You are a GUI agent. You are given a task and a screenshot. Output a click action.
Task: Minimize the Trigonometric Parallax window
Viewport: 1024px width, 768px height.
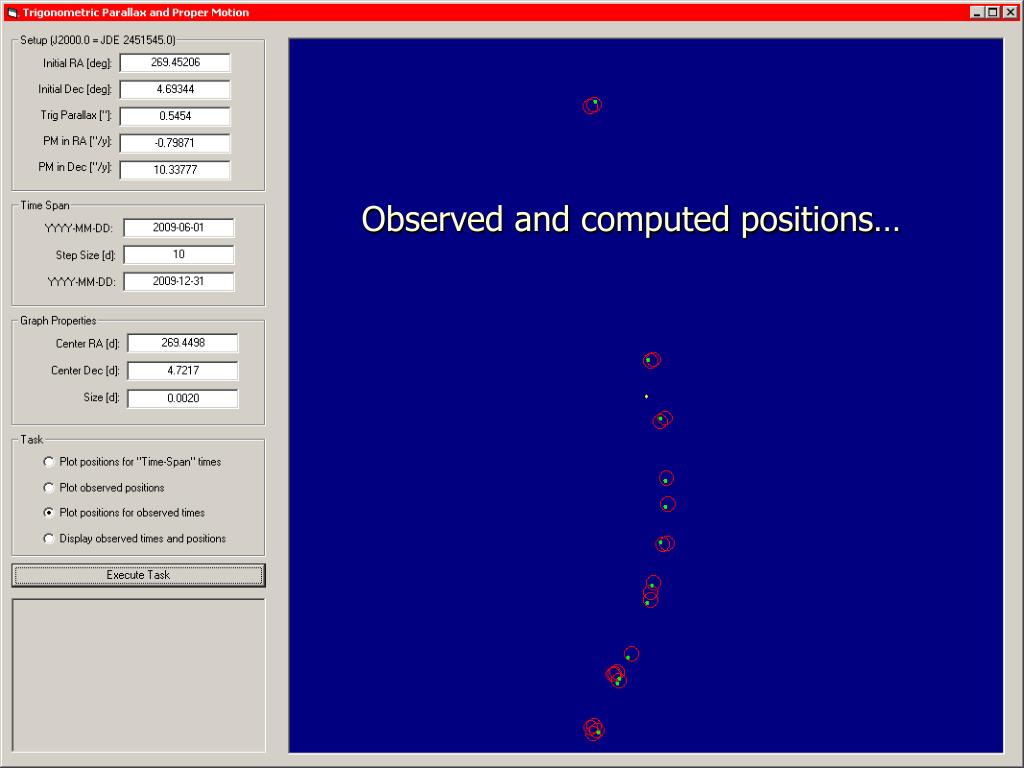pos(977,12)
